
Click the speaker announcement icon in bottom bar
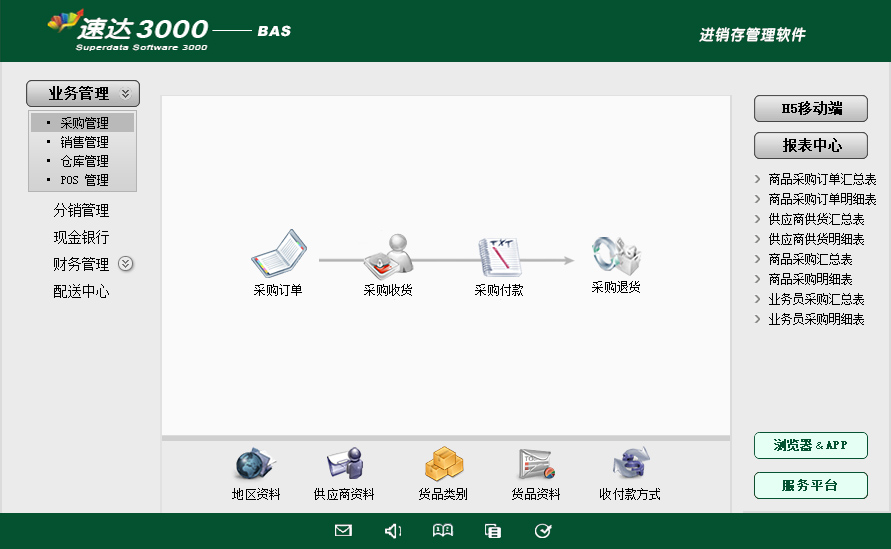pyautogui.click(x=393, y=531)
